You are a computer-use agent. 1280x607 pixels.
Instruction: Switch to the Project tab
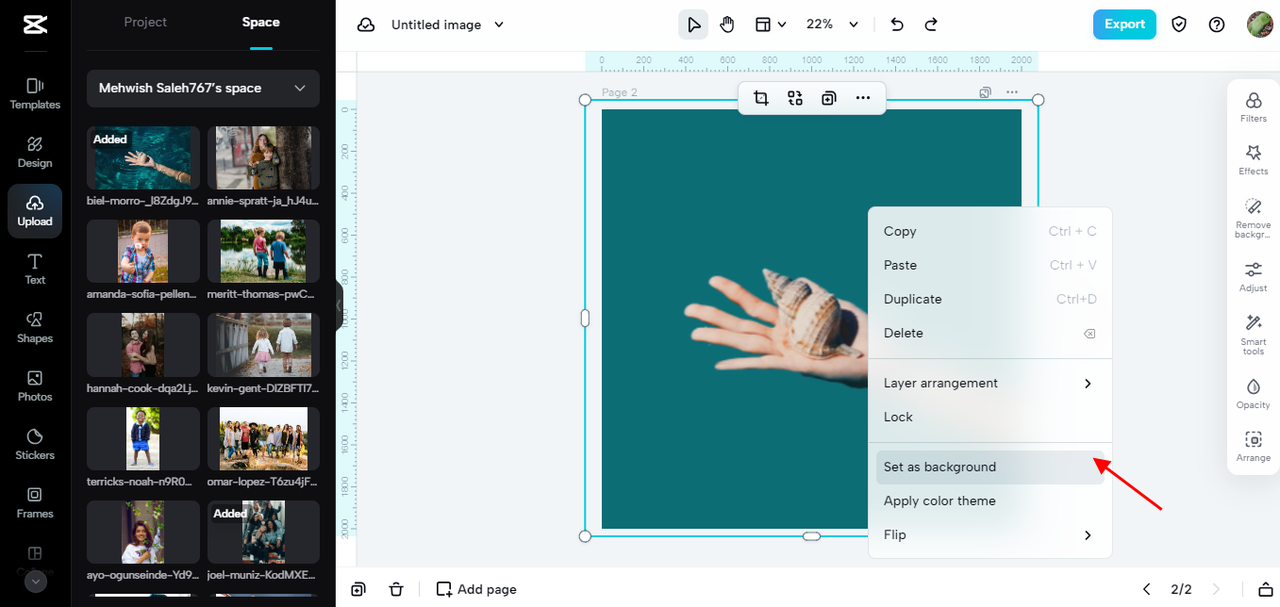pyautogui.click(x=145, y=22)
